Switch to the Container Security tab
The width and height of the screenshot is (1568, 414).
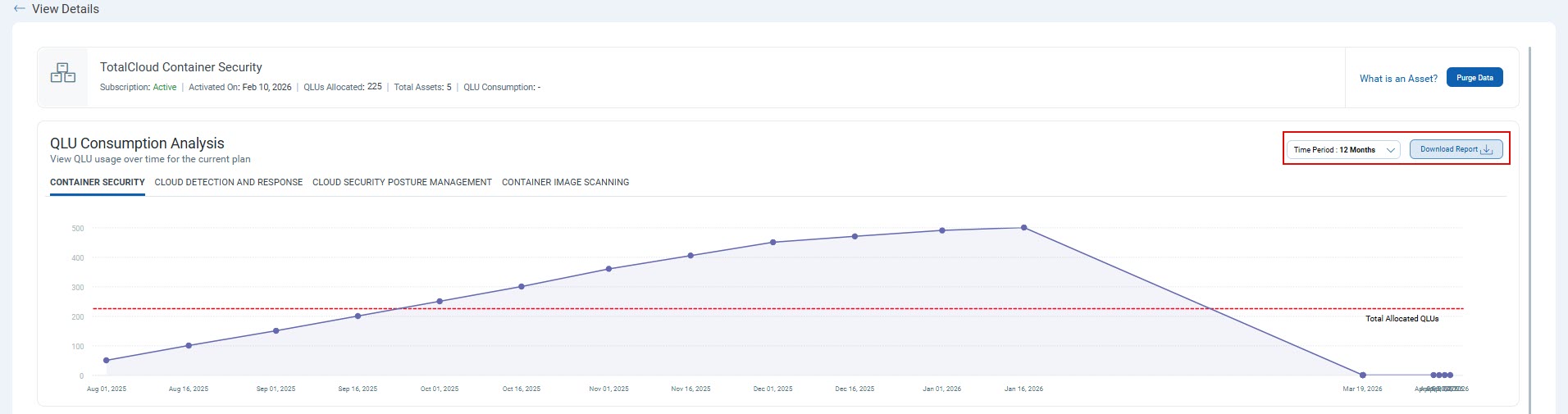click(x=98, y=182)
